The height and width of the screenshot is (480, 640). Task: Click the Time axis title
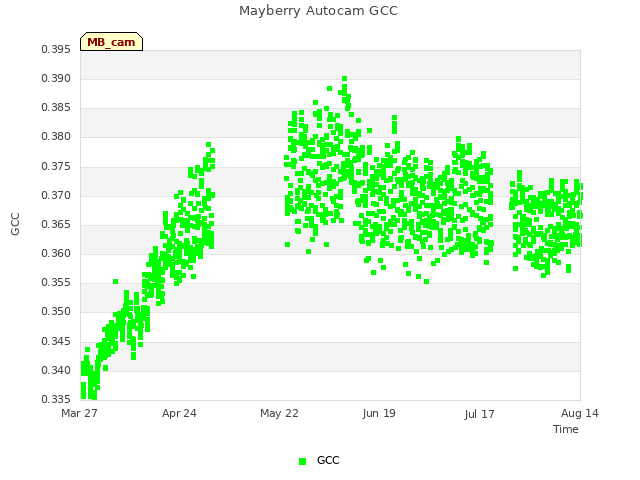tap(566, 429)
